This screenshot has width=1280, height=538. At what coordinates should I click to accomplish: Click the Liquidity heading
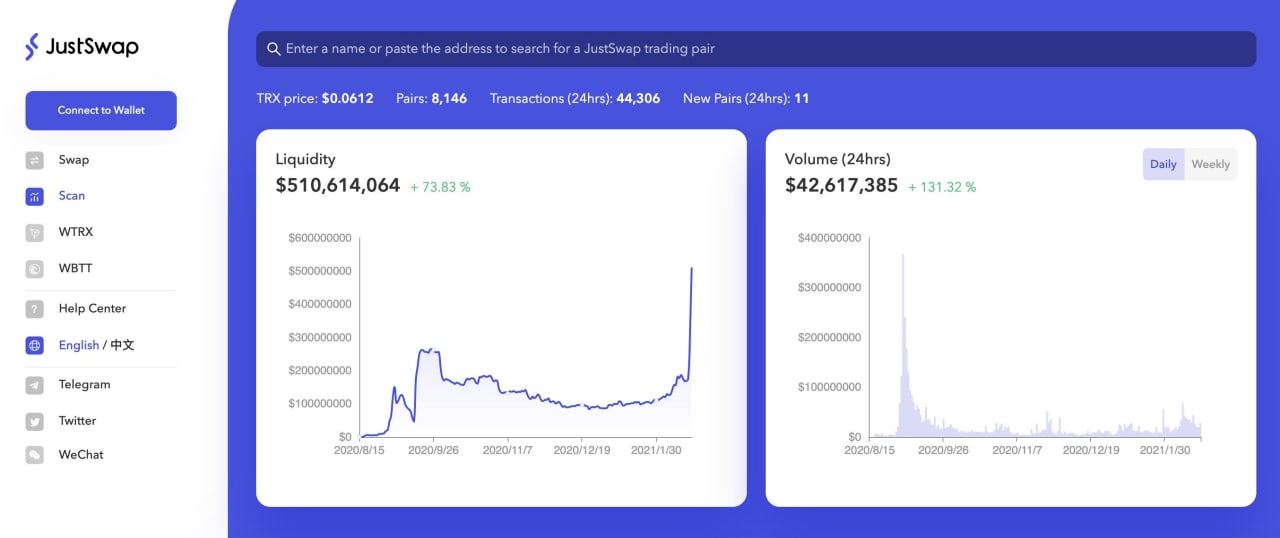tap(306, 159)
